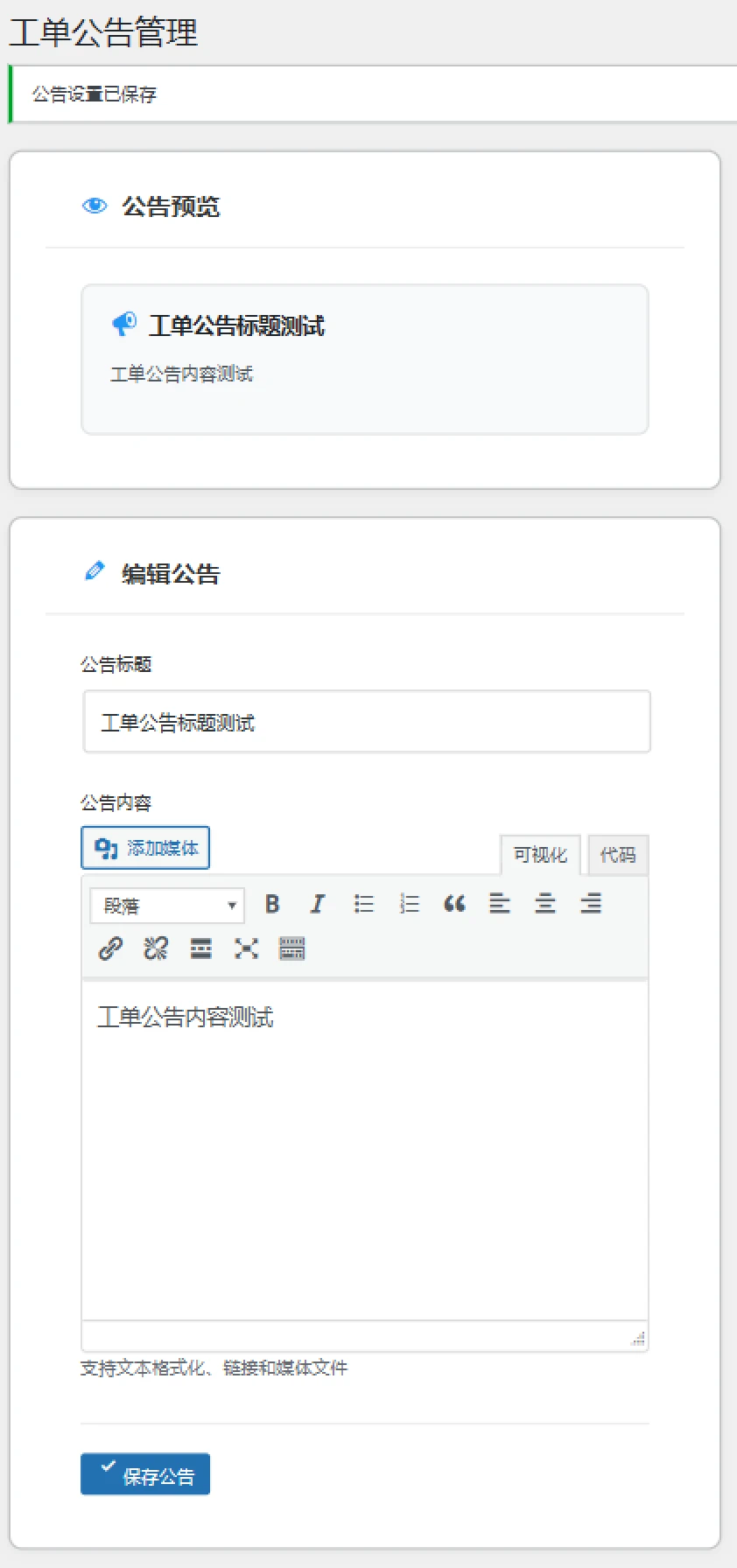Screen dimensions: 737x1568
Task: Toggle the extra toolbar row
Action: coord(292,948)
